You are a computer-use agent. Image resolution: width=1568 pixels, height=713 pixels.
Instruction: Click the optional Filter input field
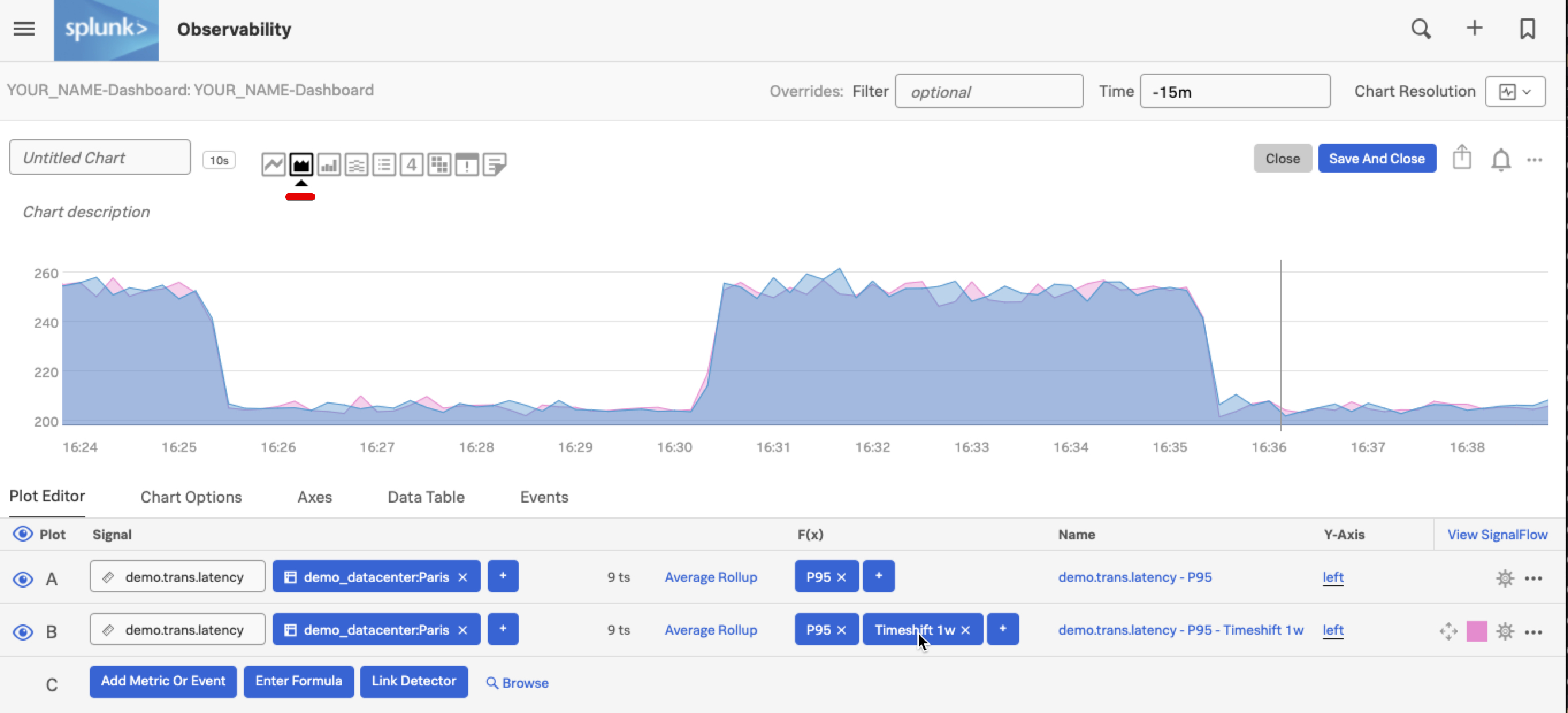(987, 91)
